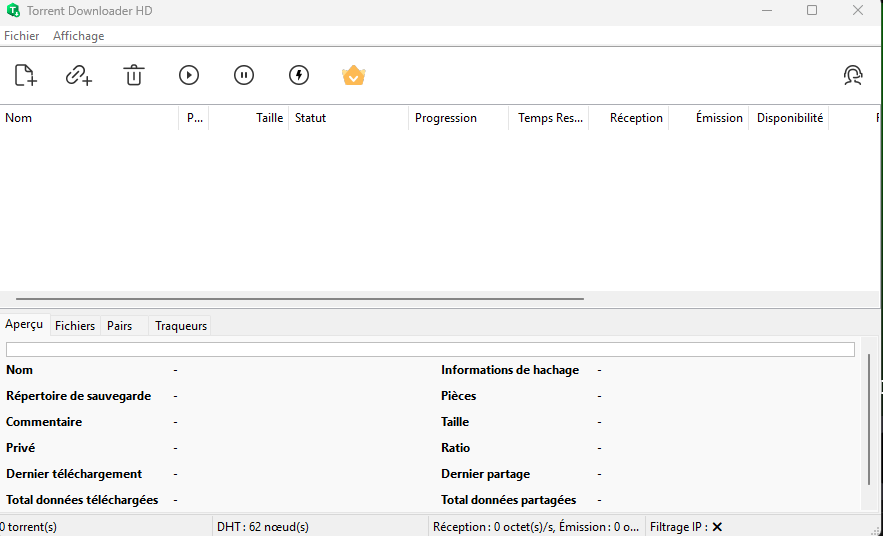883x536 pixels.
Task: Switch to the Traqueurs tab
Action: [x=181, y=325]
